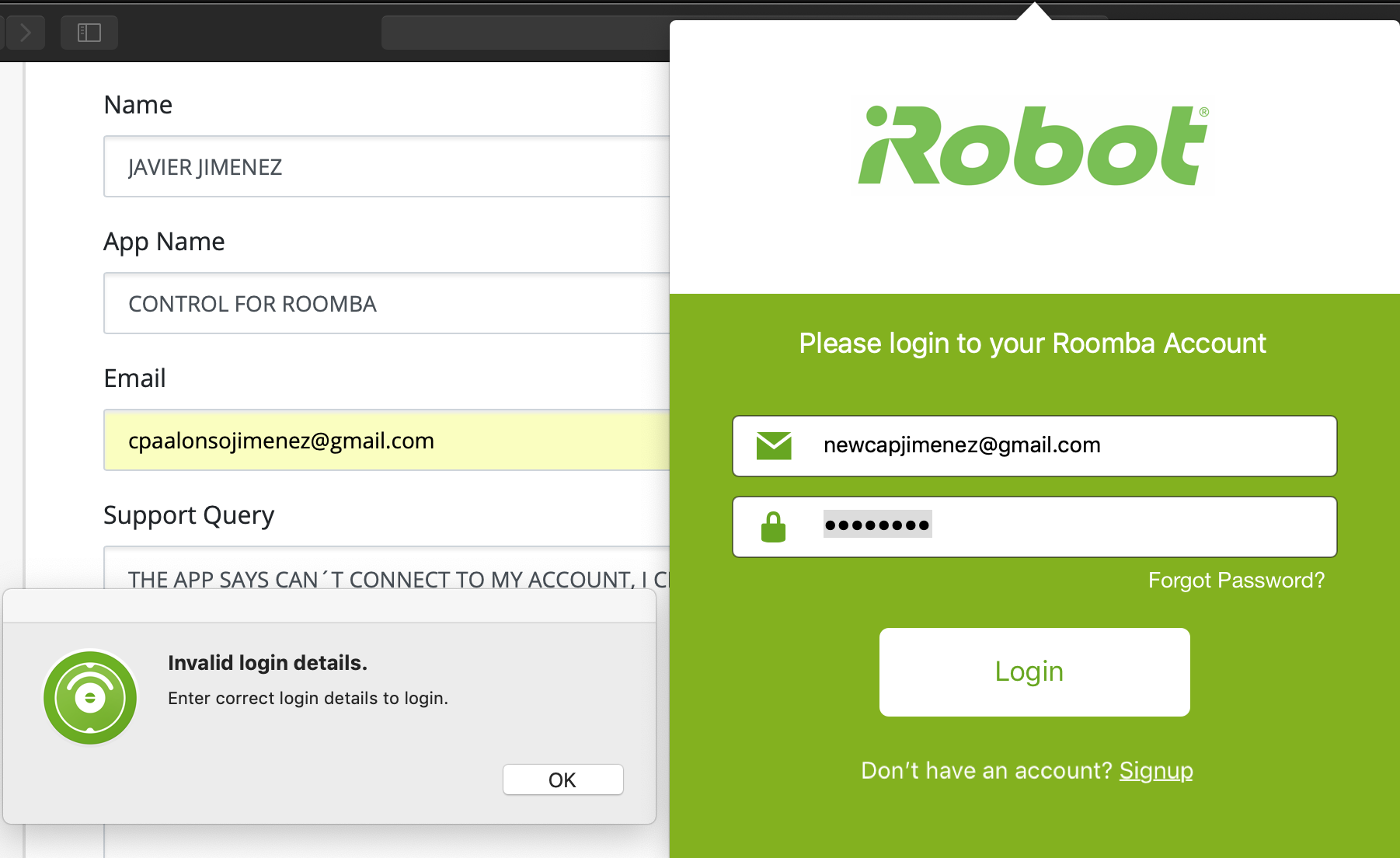
Task: Click the App Name input field
Action: click(x=387, y=303)
